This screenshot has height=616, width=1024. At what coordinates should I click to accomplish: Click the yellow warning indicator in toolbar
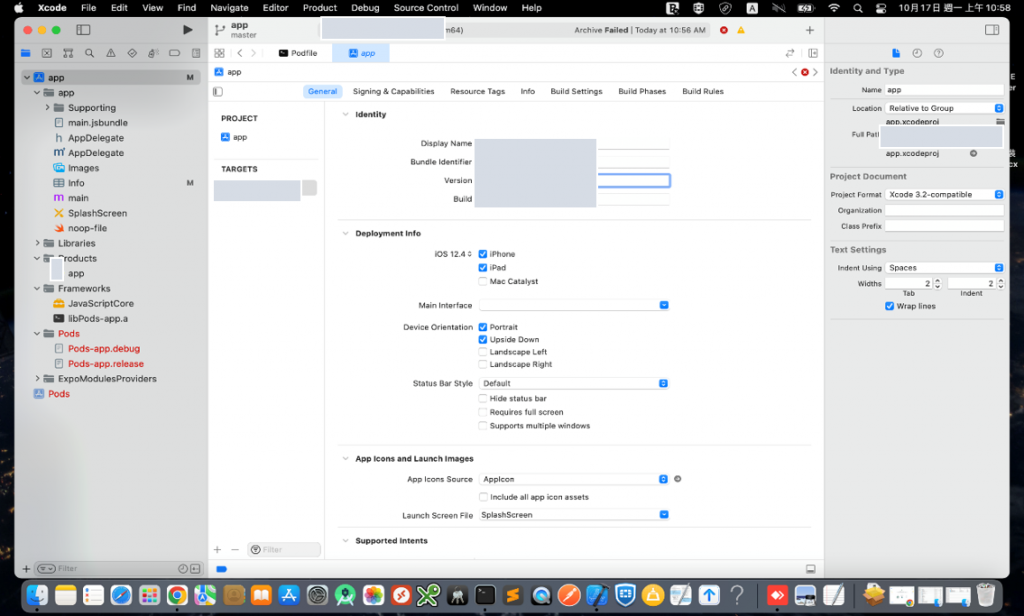tap(741, 30)
